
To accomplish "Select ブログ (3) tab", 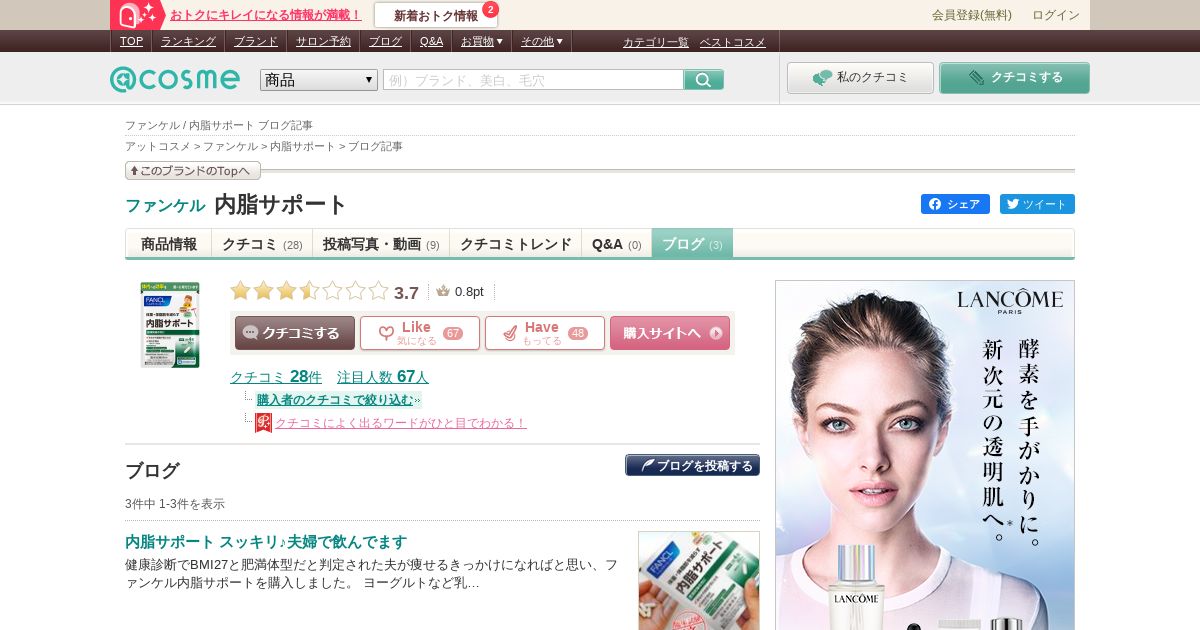I will (692, 244).
